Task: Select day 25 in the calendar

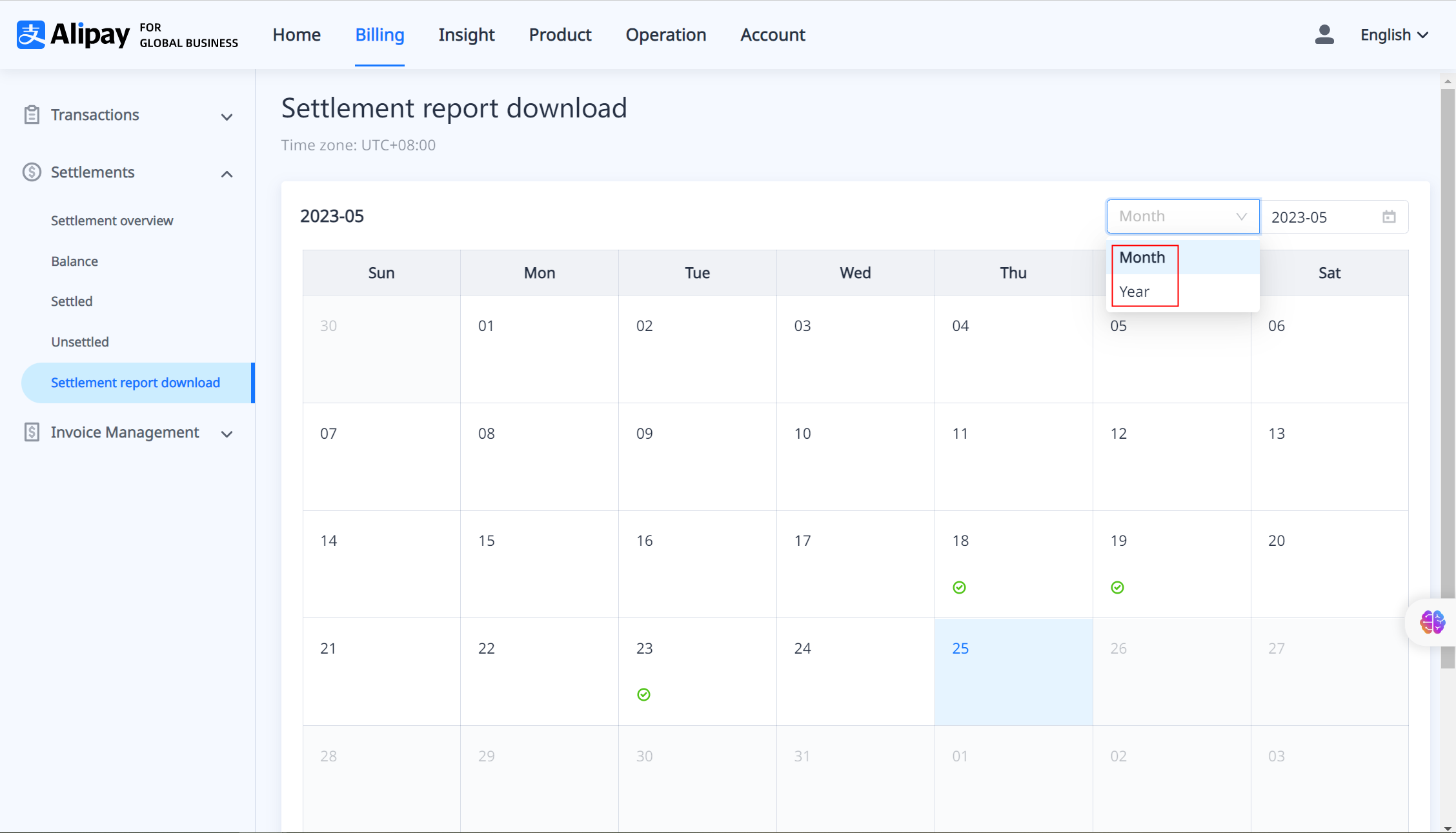Action: point(1013,671)
